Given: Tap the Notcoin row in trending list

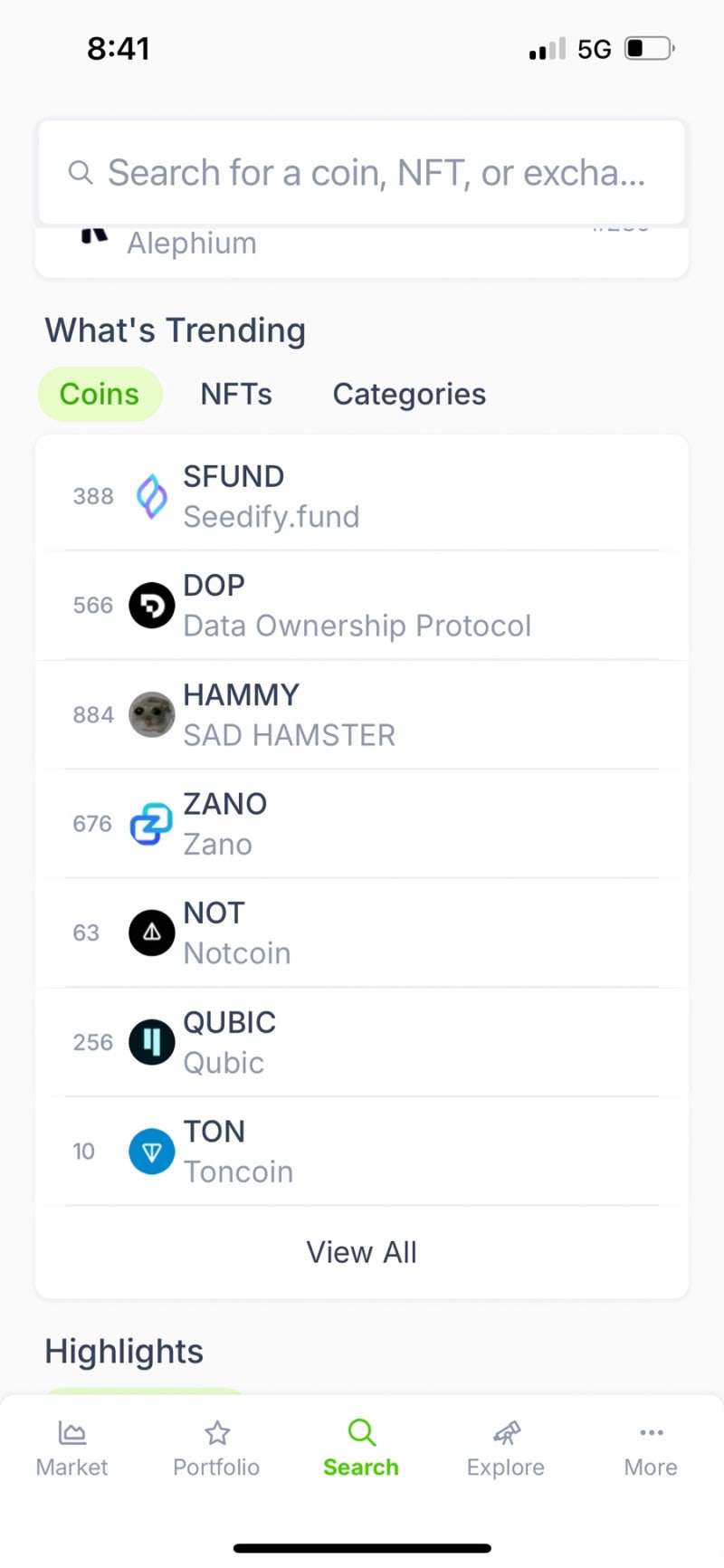Looking at the screenshot, I should coord(362,932).
